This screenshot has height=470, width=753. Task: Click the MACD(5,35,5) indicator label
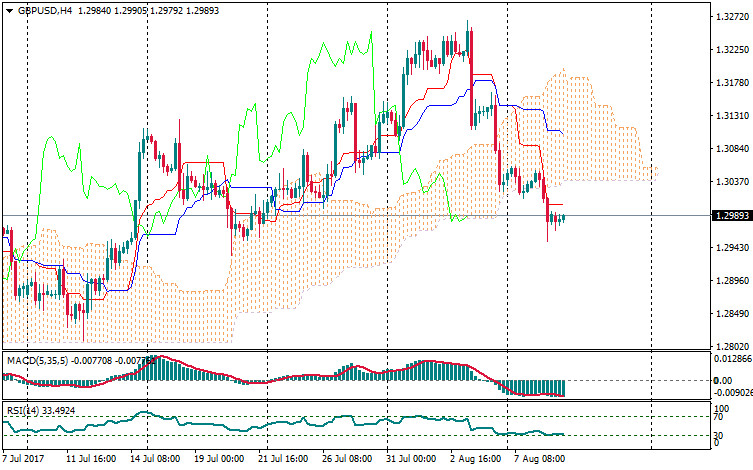34,359
